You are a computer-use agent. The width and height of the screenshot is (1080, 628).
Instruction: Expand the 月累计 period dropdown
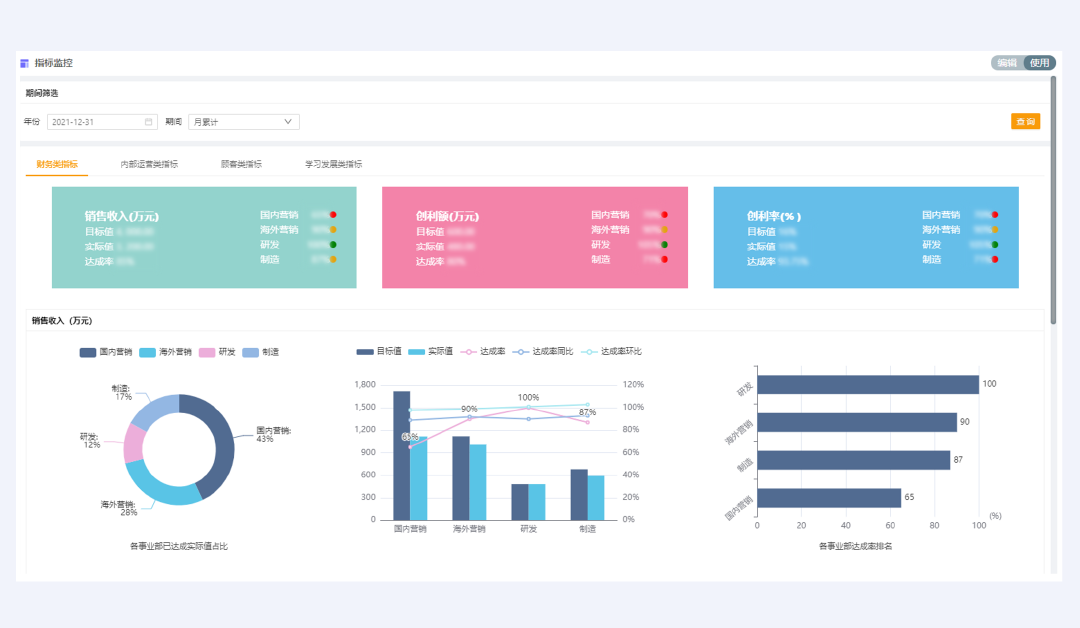tap(244, 122)
